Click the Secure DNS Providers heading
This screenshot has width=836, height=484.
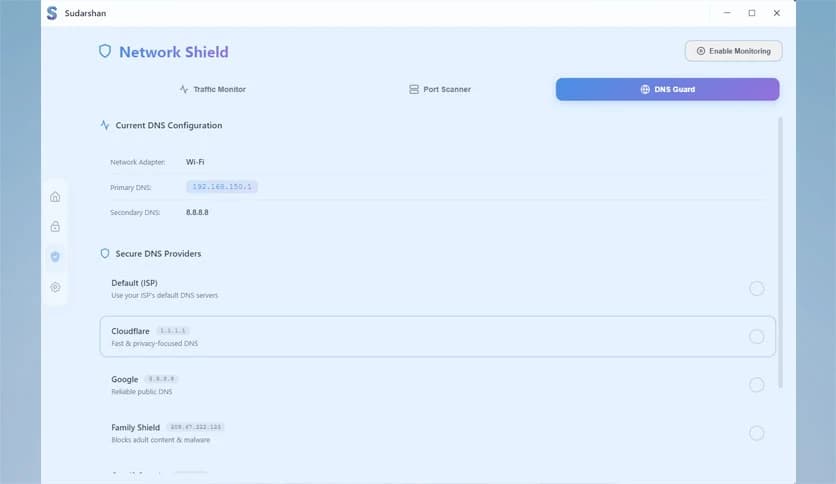tap(158, 254)
